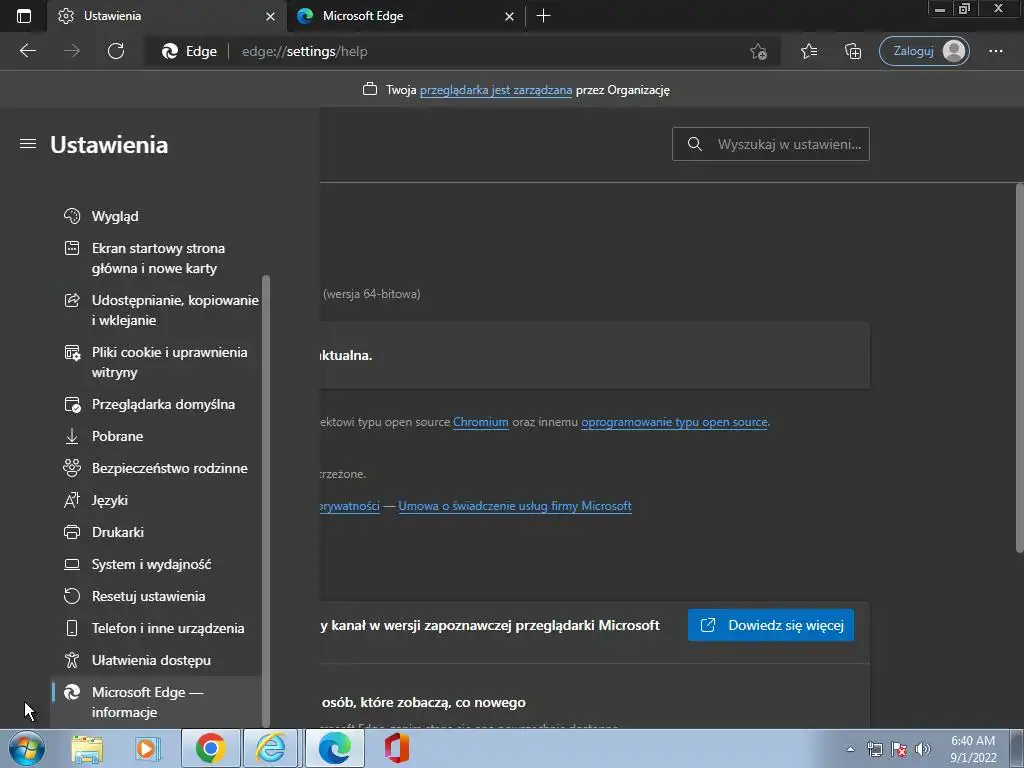This screenshot has width=1024, height=768.
Task: Open Resetuj ustawienia section
Action: click(x=149, y=596)
